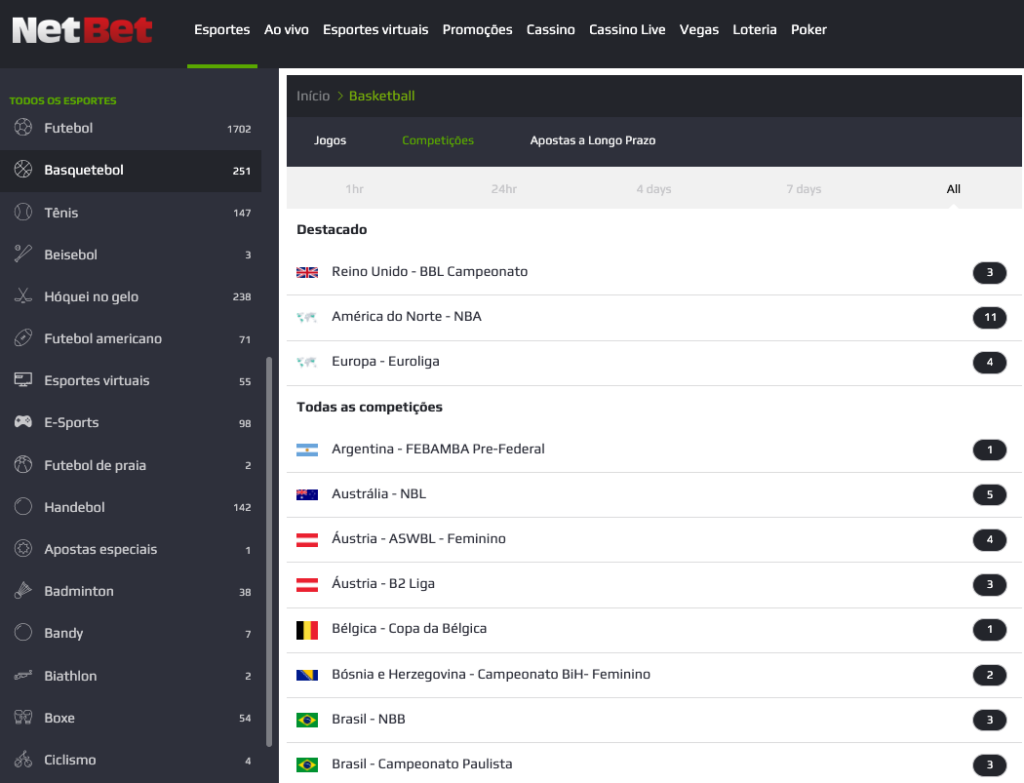
Task: Click the Belgium flag icon
Action: click(307, 630)
